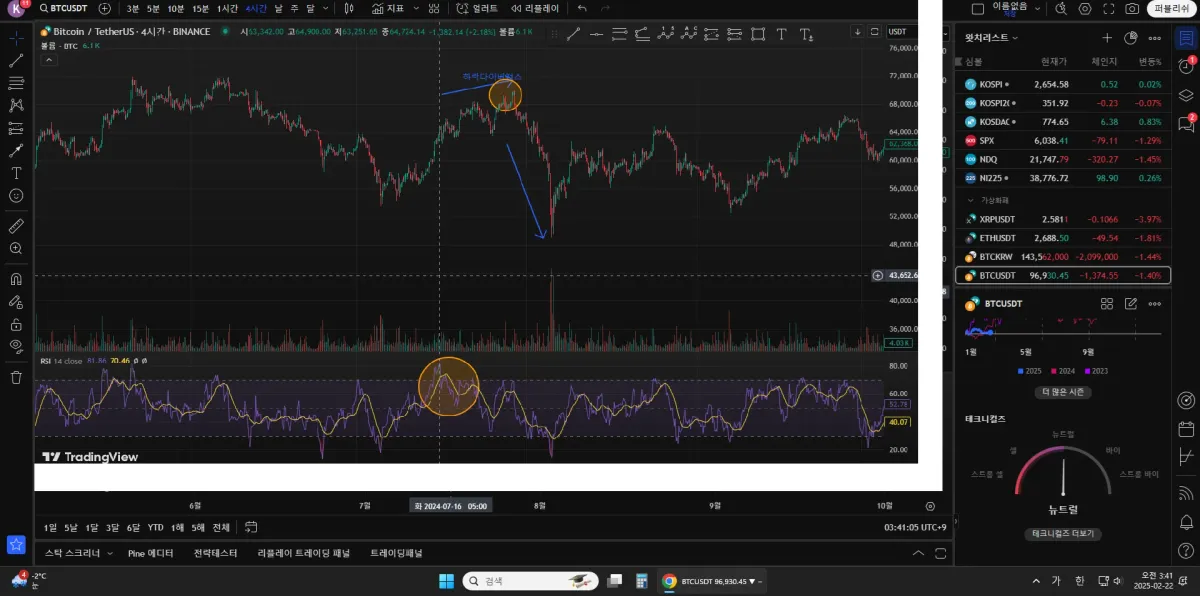
Task: Open the economic calendar in right sidebar
Action: point(1186,429)
